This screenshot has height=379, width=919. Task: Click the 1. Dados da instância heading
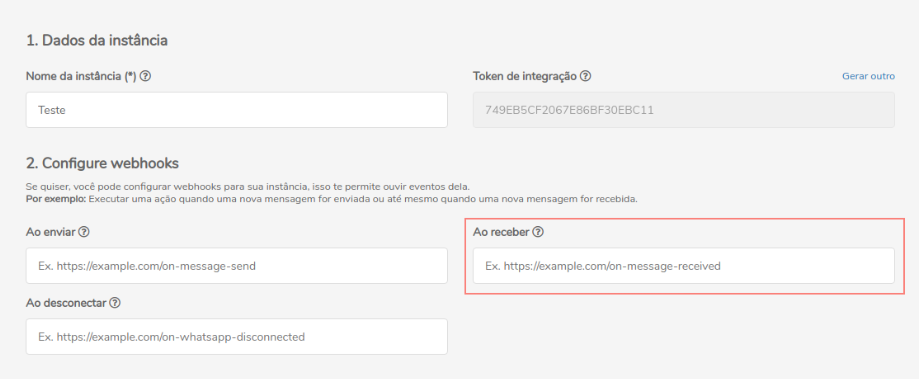click(97, 40)
